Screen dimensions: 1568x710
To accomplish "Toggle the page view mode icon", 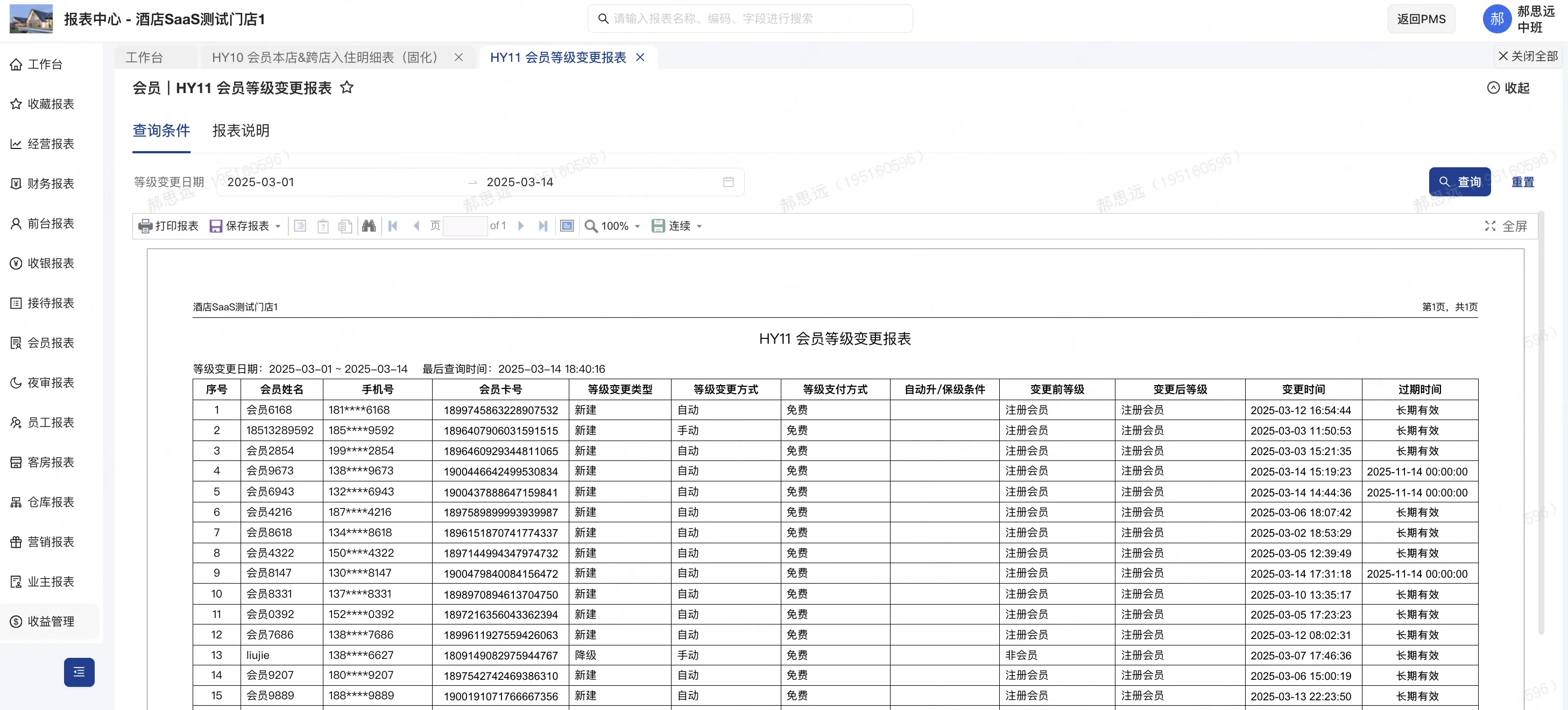I will [567, 226].
